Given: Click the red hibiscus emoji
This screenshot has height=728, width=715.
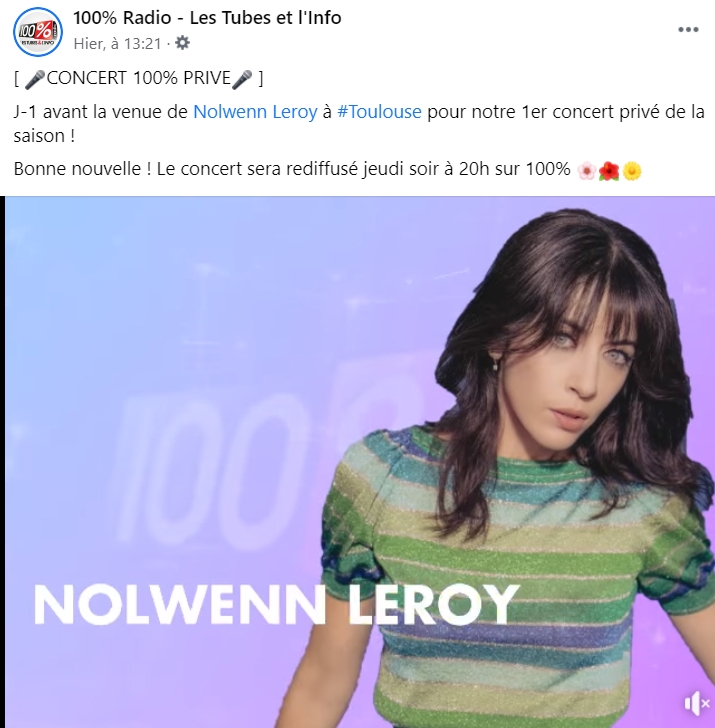Looking at the screenshot, I should (609, 171).
